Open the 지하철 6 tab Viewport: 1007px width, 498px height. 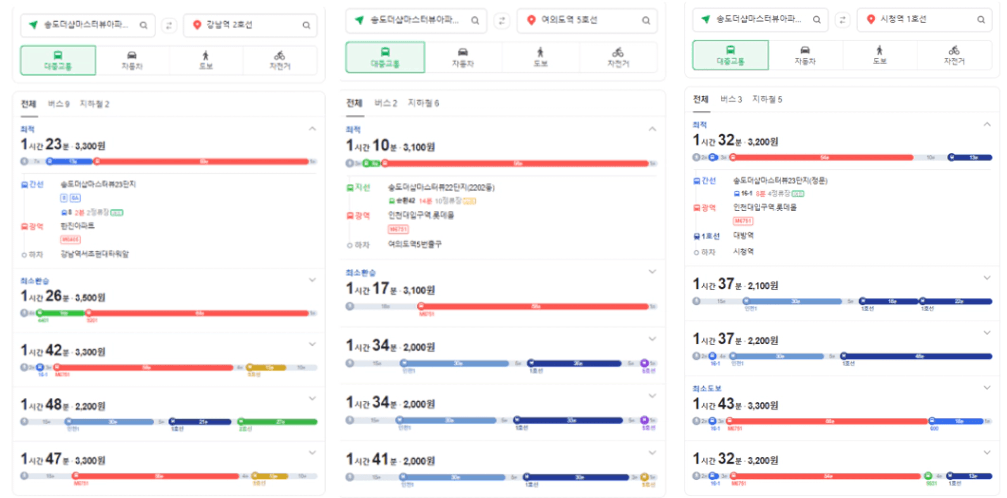[423, 103]
